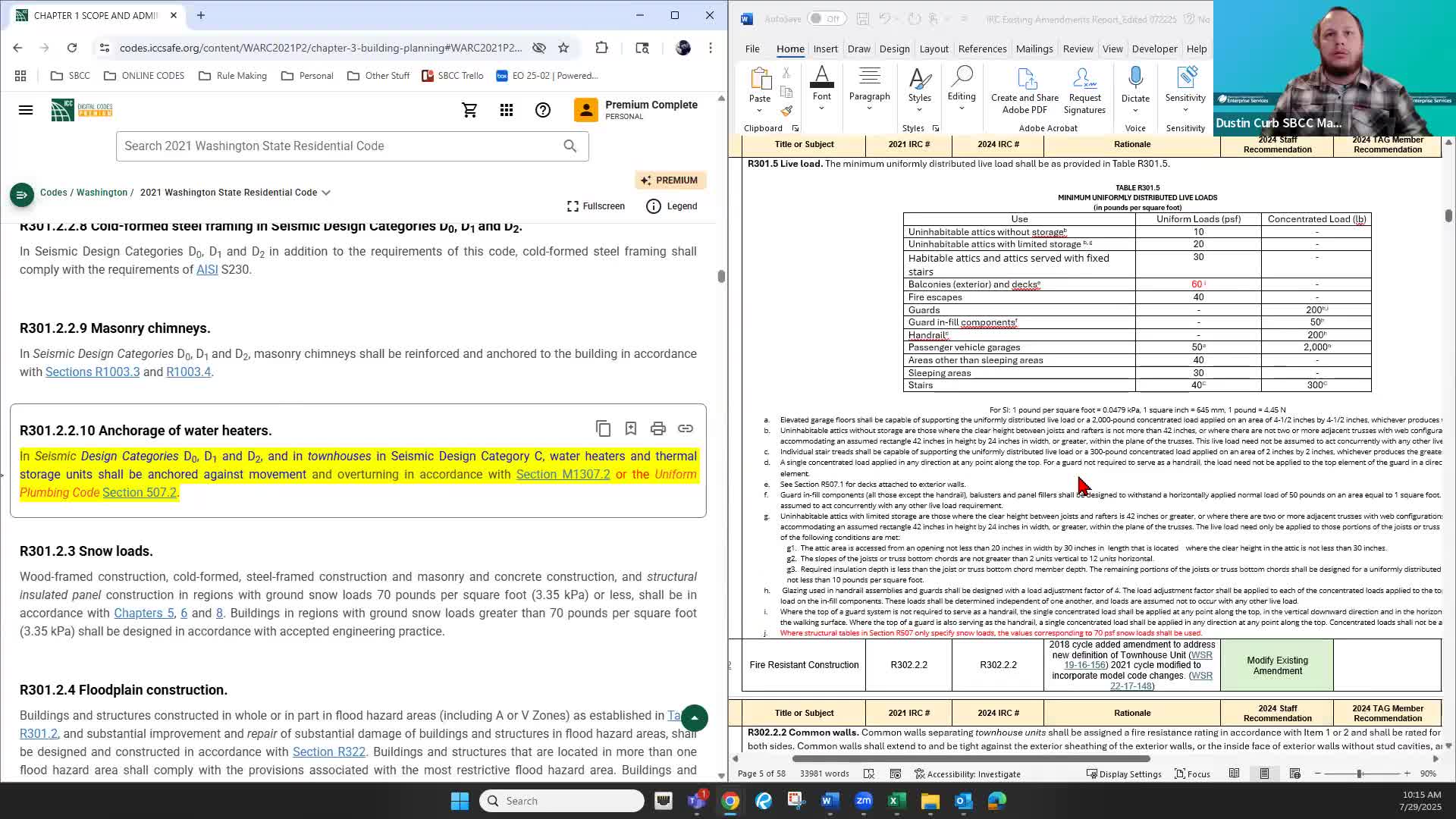This screenshot has height=819, width=1456.
Task: Select Format Painter brush in Clipboard group
Action: [x=786, y=111]
